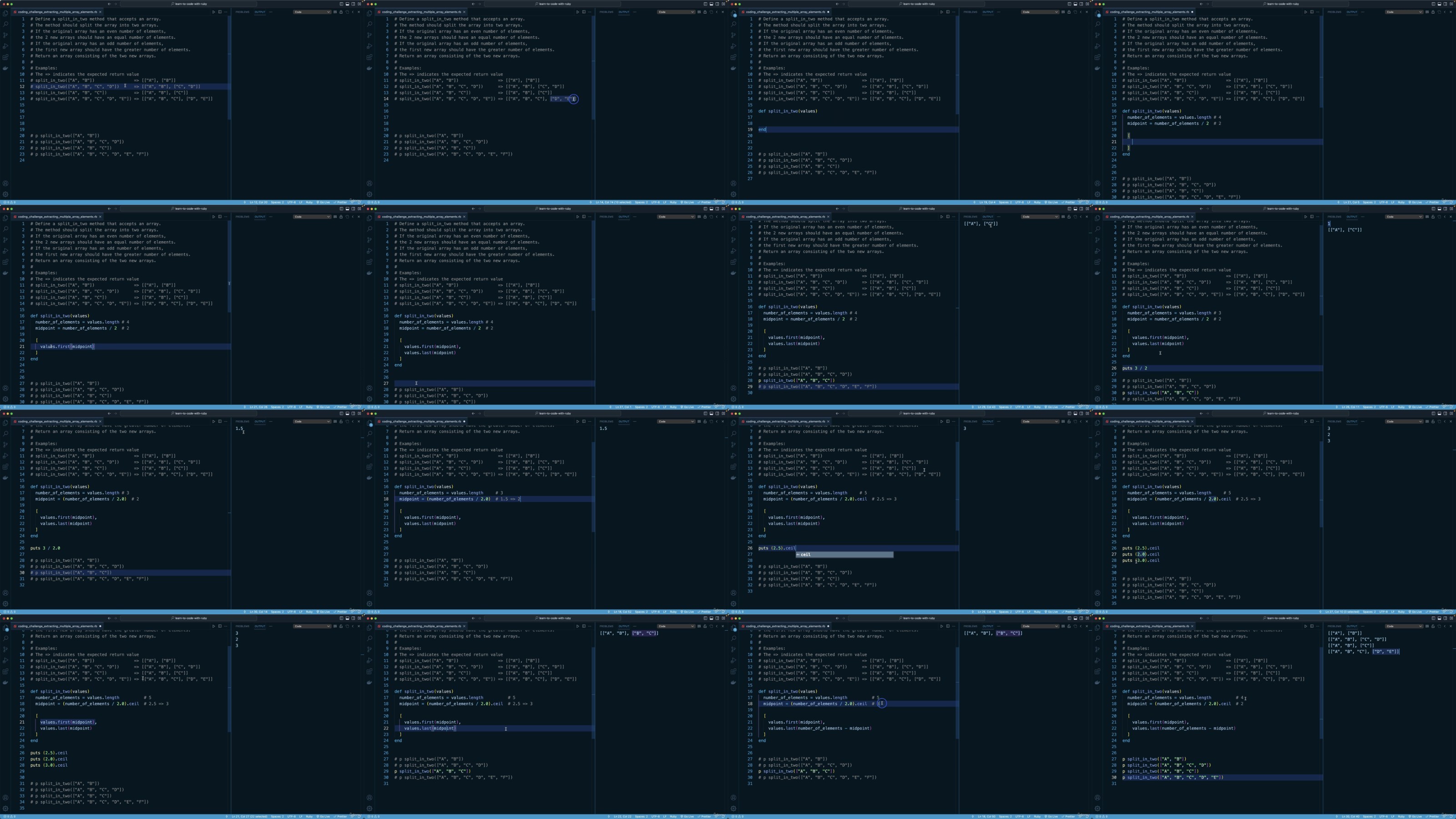This screenshot has height=819, width=1456.
Task: Toggle auto-scroll lock in the Output panel
Action: [341, 12]
